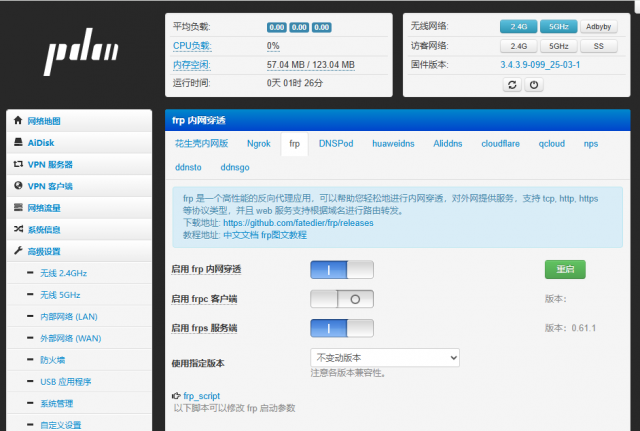This screenshot has height=431, width=640.
Task: Click the firmware version 3.4.3.9-099_25-03-1 link
Action: 540,65
